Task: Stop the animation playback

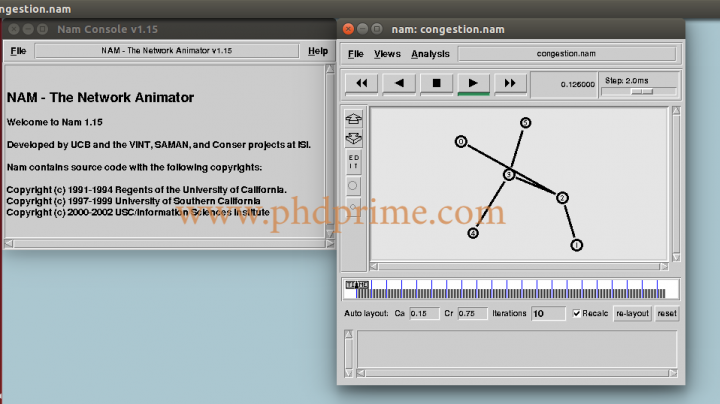Action: coord(436,83)
